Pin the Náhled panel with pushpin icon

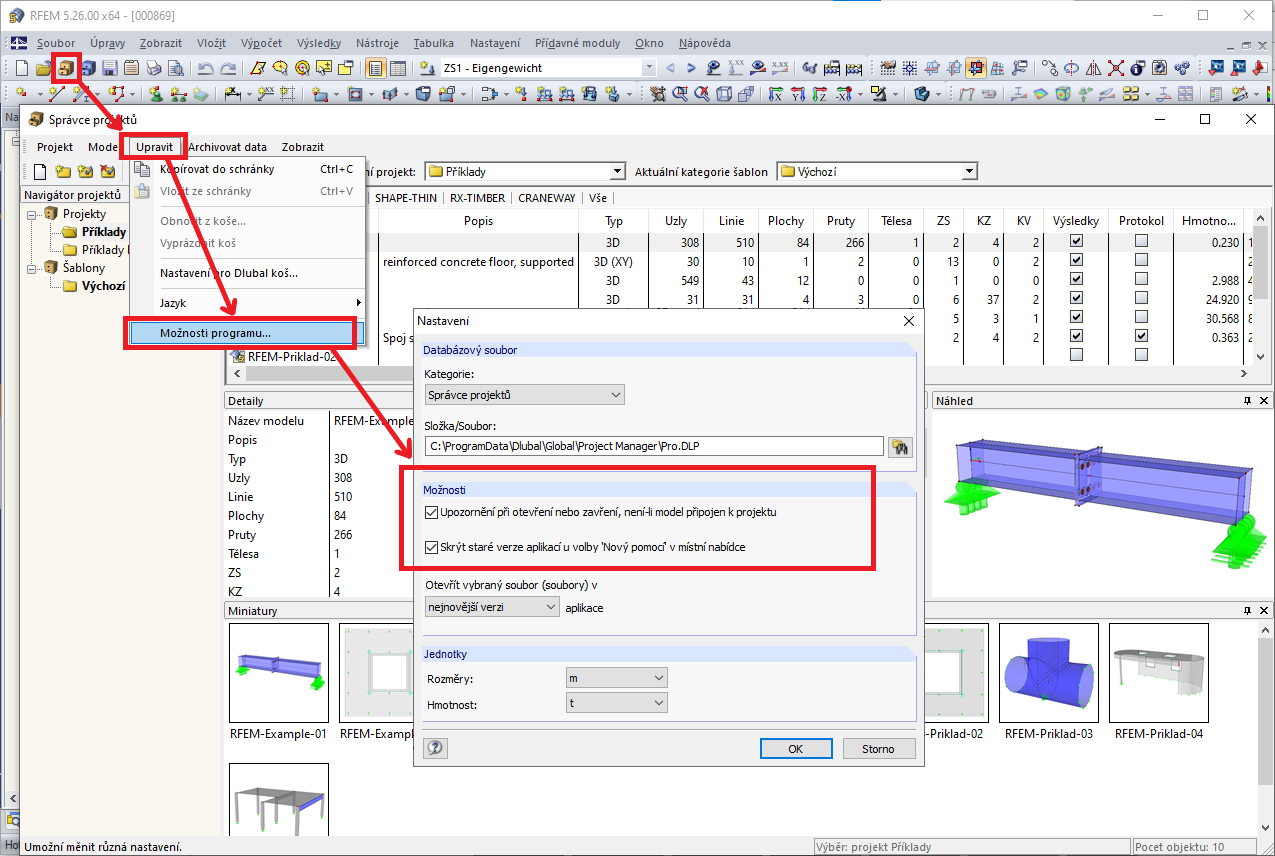click(x=1247, y=401)
